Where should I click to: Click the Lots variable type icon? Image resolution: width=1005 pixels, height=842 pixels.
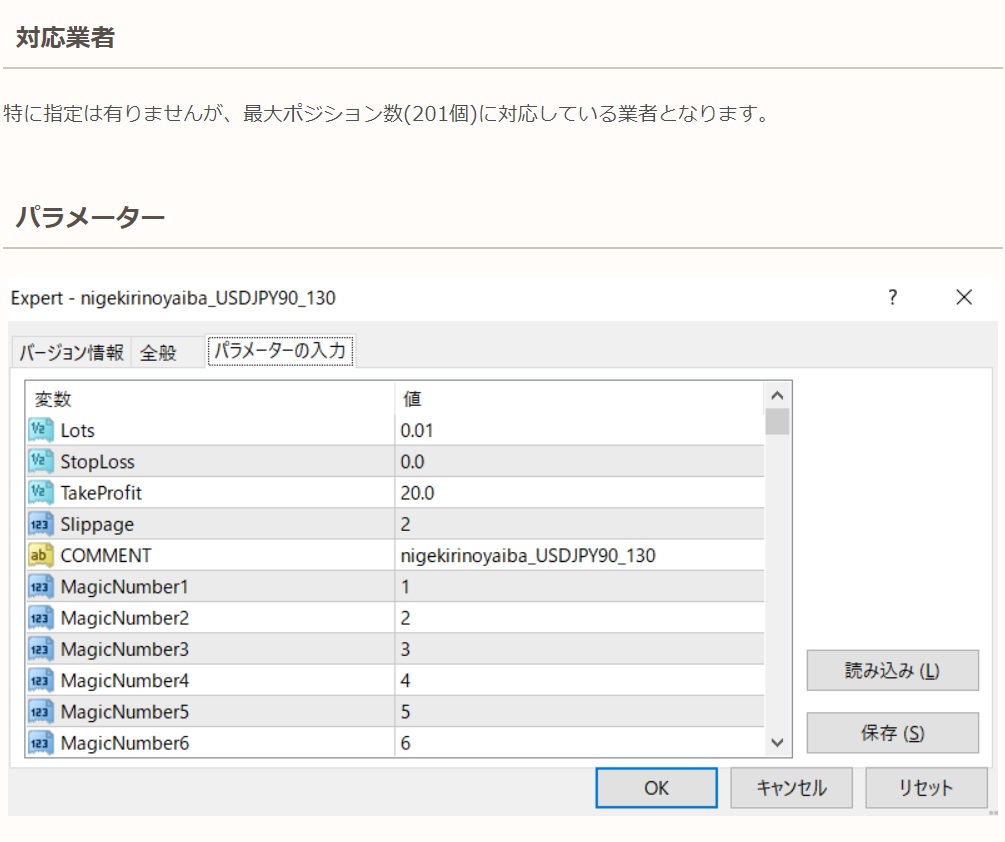tap(41, 430)
